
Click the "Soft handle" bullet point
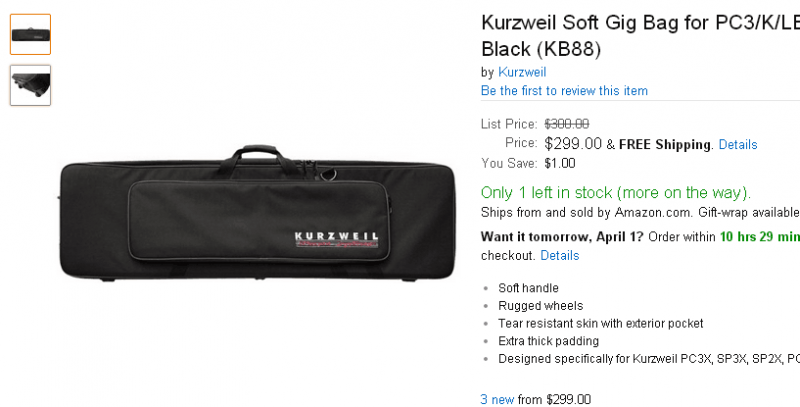tap(528, 288)
